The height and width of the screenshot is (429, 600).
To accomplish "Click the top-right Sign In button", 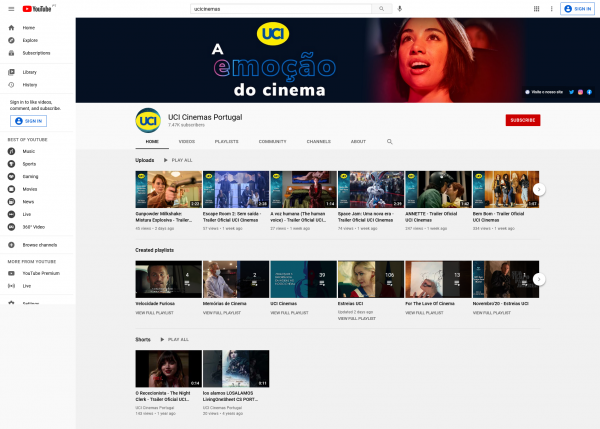I will click(577, 9).
